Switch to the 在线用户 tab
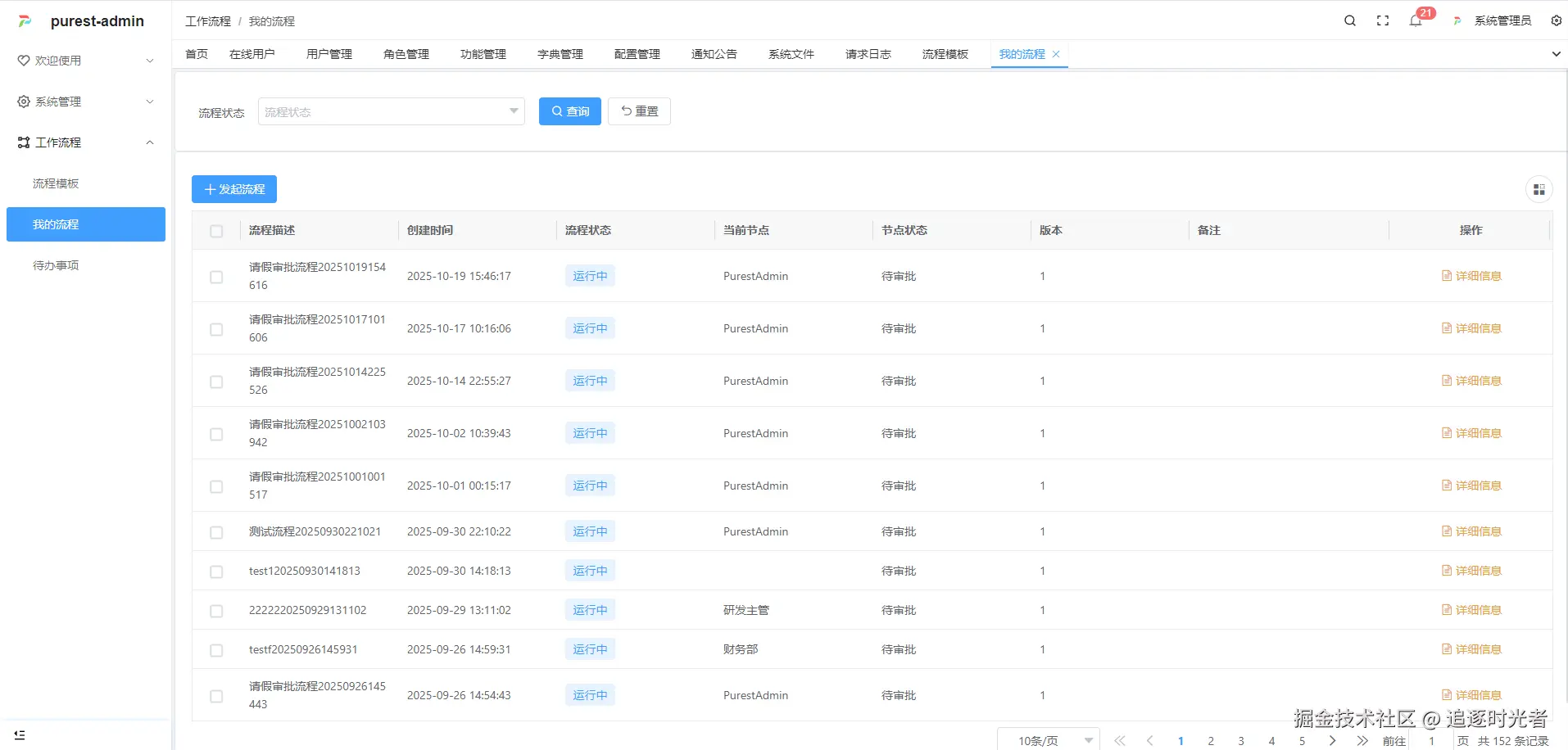The height and width of the screenshot is (750, 1568). coord(252,54)
